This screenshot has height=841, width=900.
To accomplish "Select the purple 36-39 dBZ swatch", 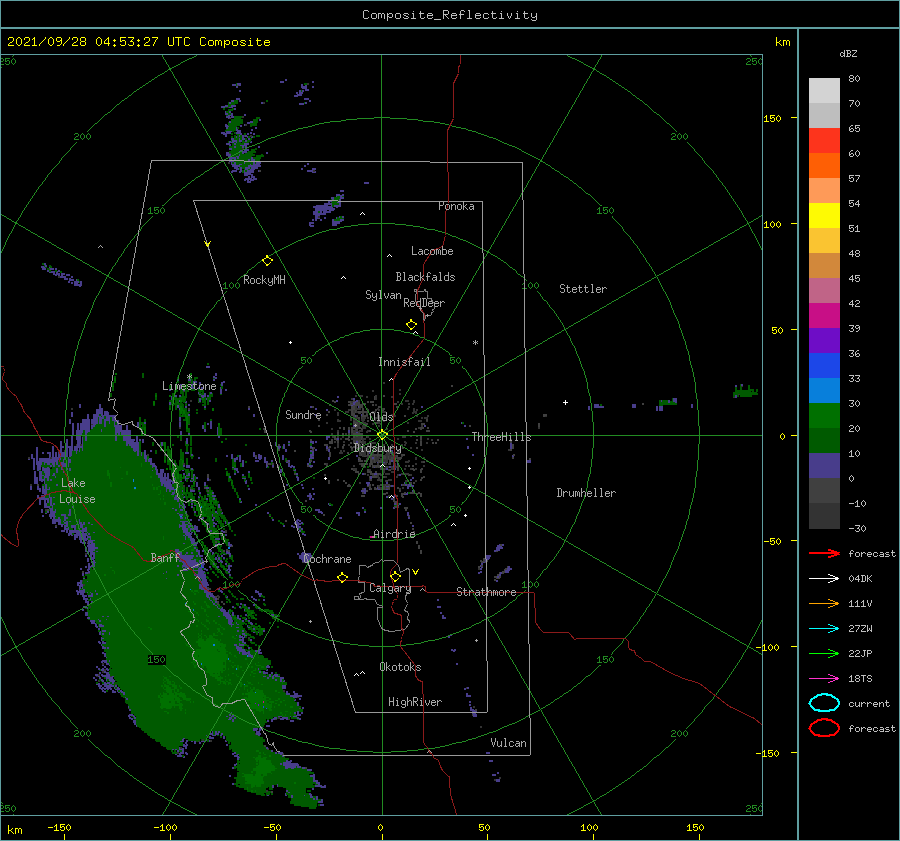I will [824, 341].
